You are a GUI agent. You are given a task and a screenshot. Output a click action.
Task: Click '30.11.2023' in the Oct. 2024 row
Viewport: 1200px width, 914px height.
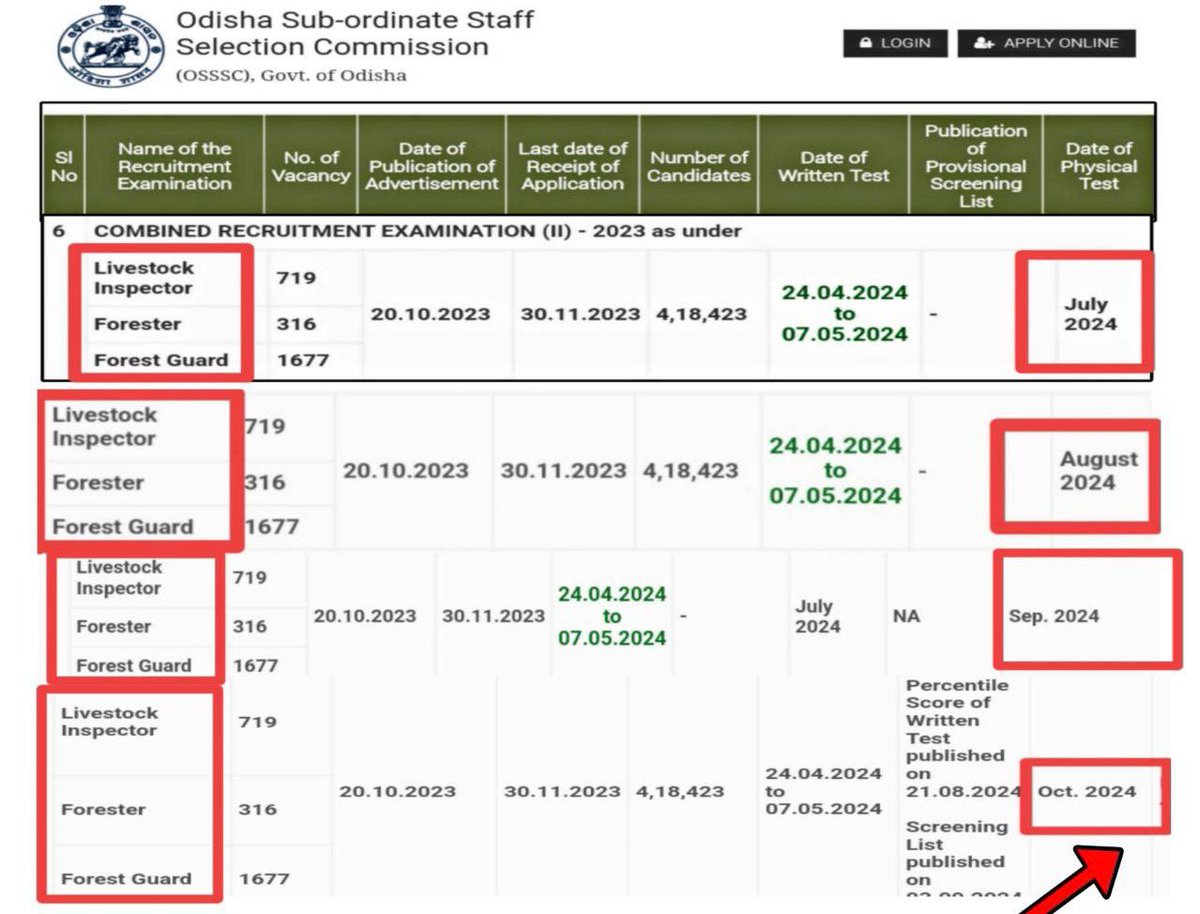(x=562, y=791)
